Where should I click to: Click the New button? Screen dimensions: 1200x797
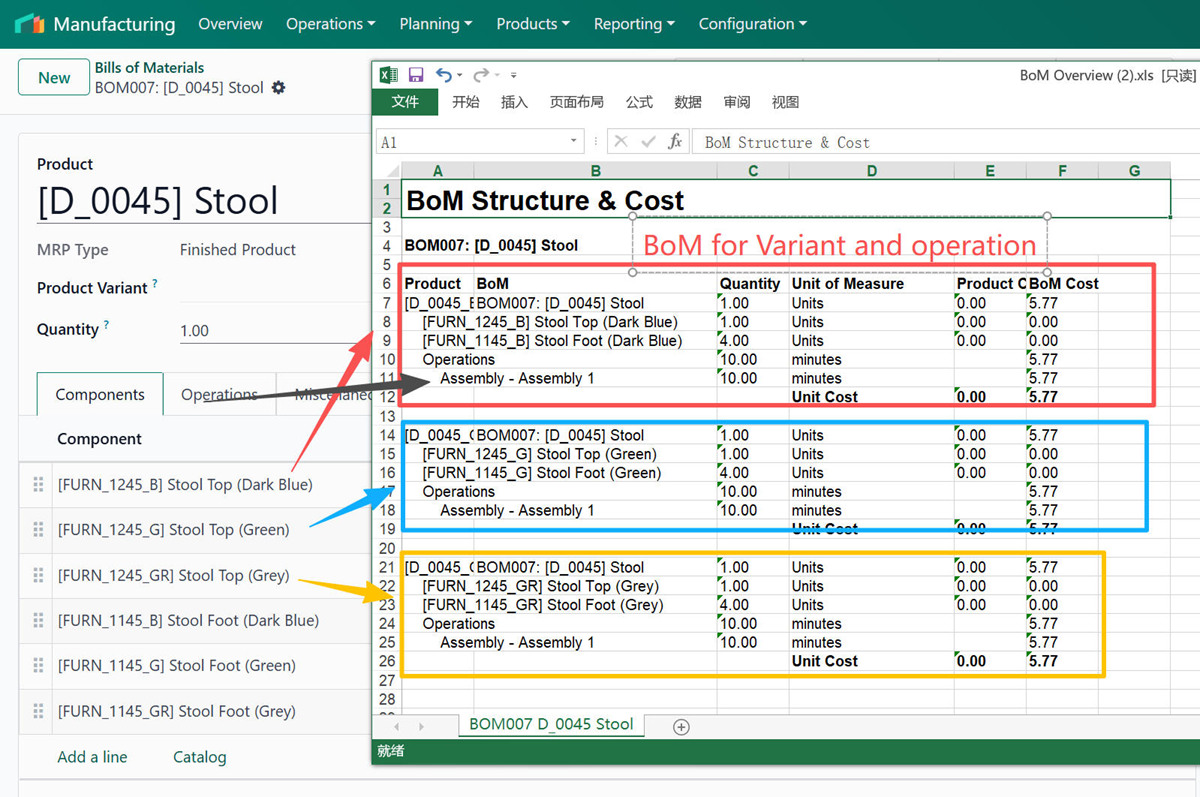coord(54,78)
